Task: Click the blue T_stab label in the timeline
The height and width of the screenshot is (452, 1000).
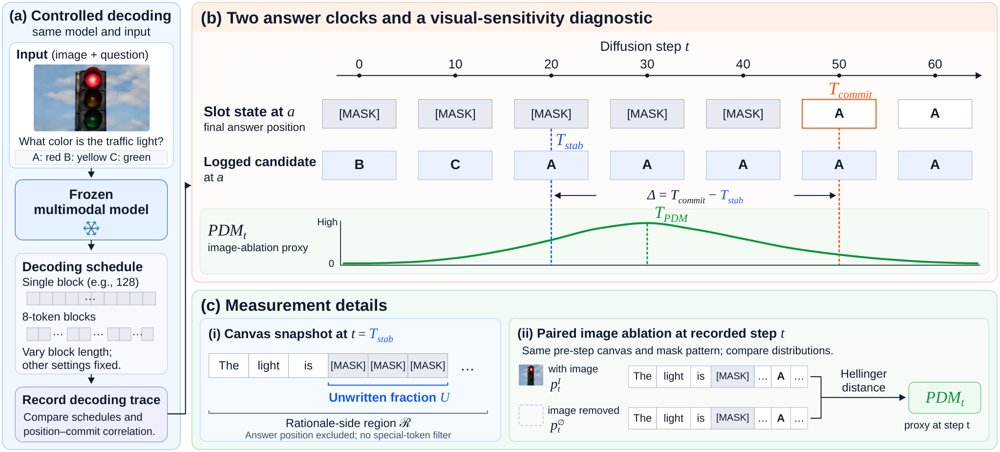Action: tap(569, 144)
